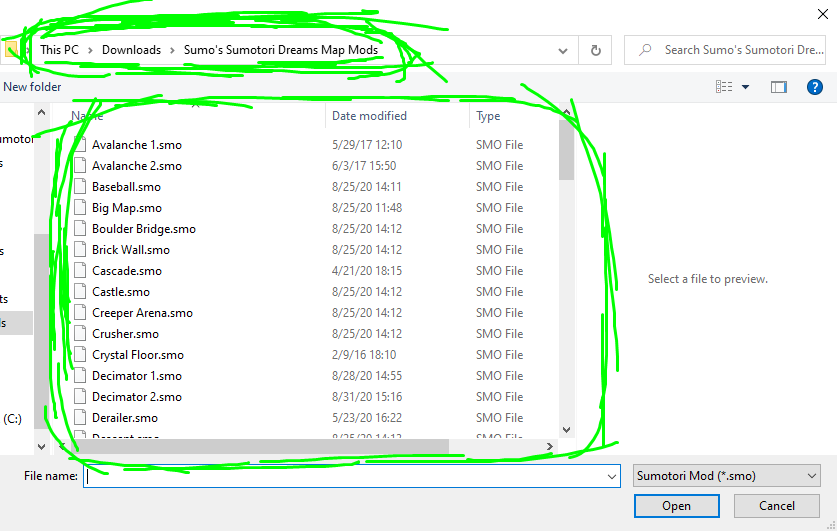
Task: Click This PC in the breadcrumb path
Action: coord(62,50)
